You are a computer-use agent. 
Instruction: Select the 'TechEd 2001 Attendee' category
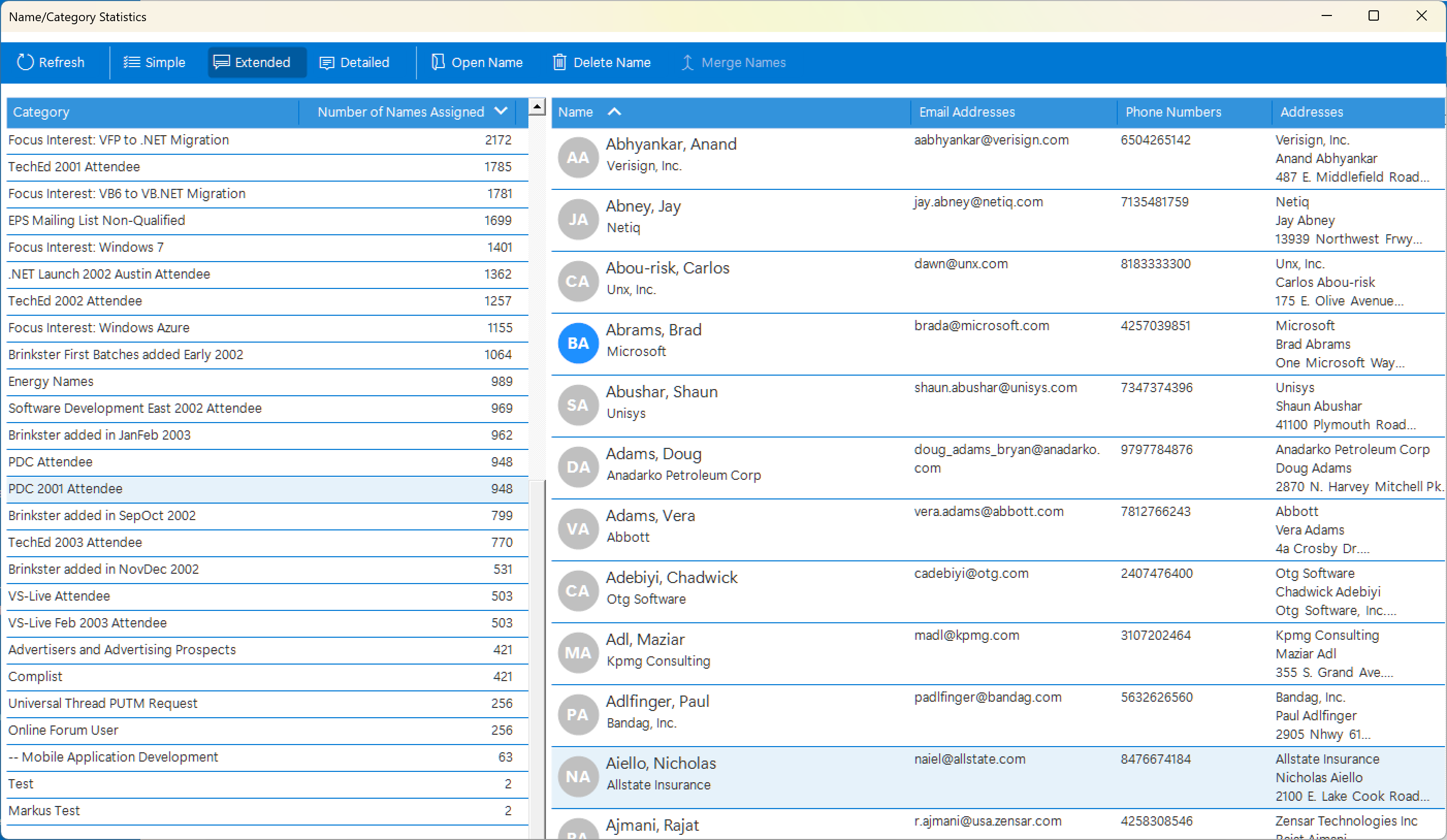[267, 167]
